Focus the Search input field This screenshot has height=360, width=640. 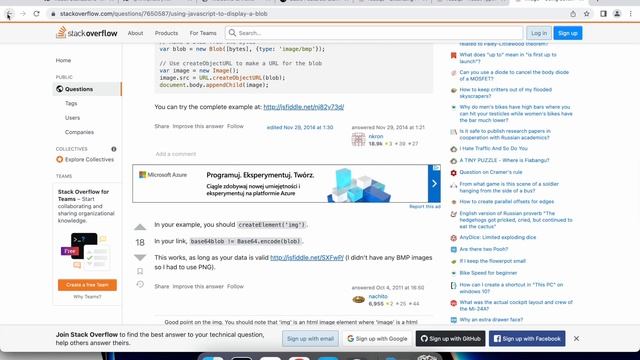(374, 33)
